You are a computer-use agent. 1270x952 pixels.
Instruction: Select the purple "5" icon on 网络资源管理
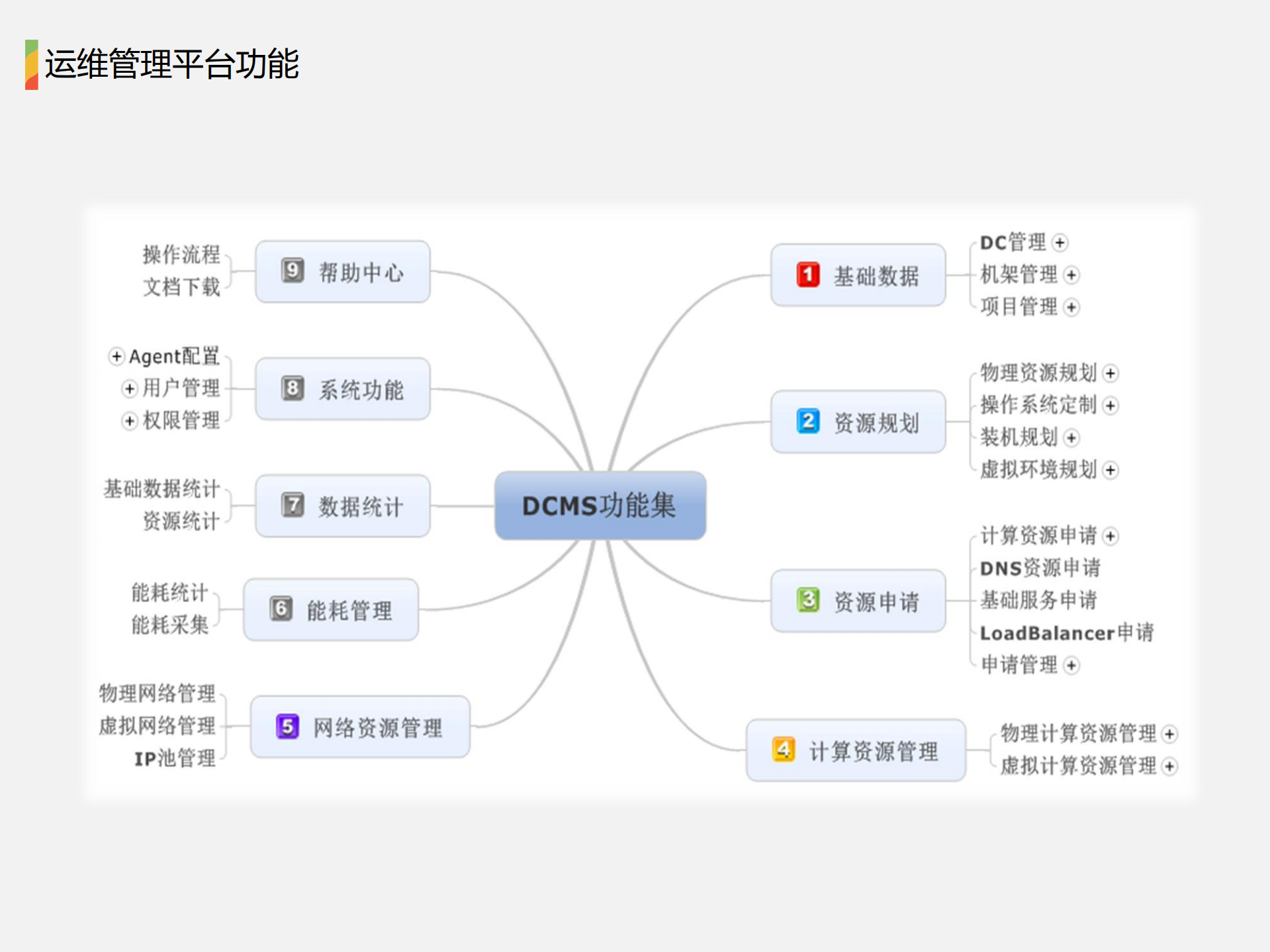[x=287, y=726]
